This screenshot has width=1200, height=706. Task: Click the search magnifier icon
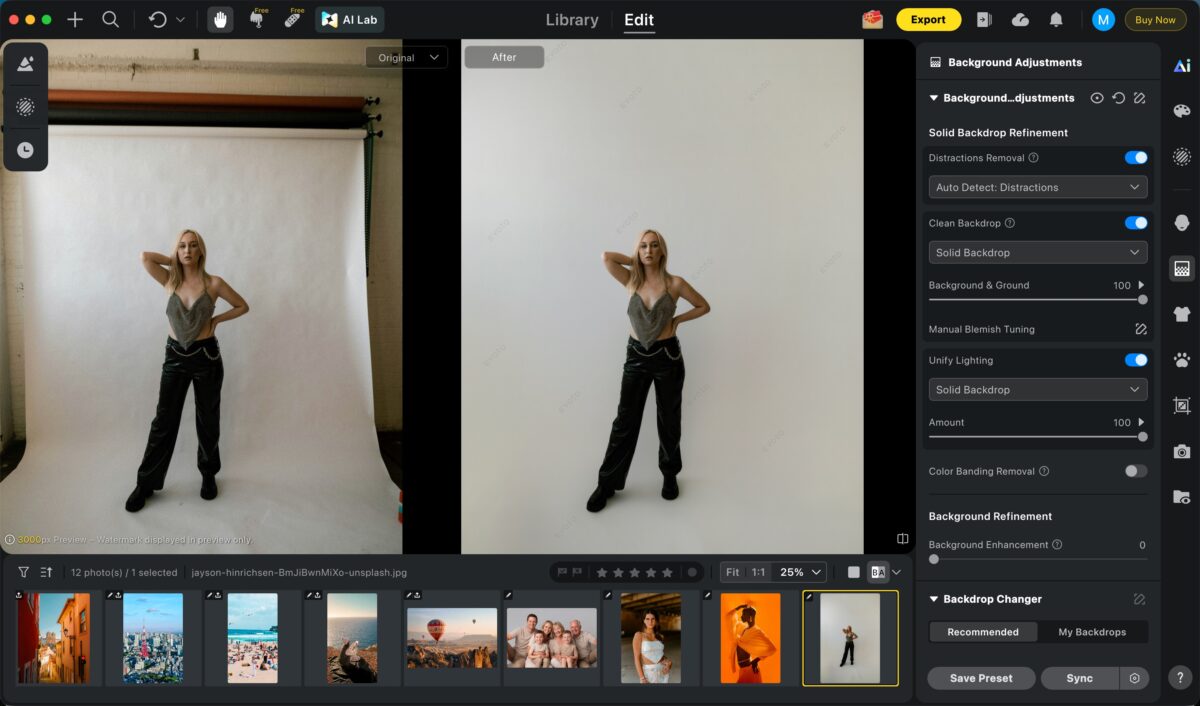(111, 20)
